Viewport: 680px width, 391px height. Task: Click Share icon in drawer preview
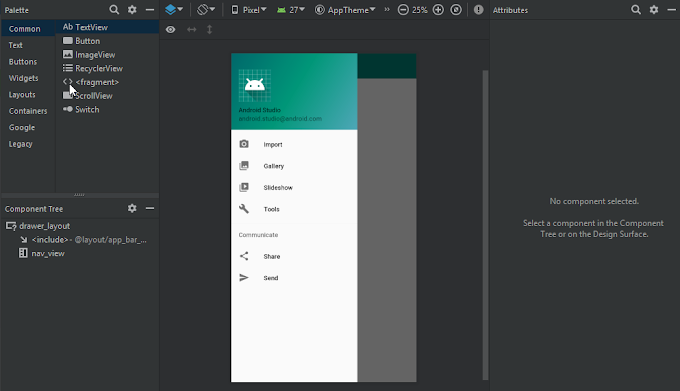pos(244,256)
